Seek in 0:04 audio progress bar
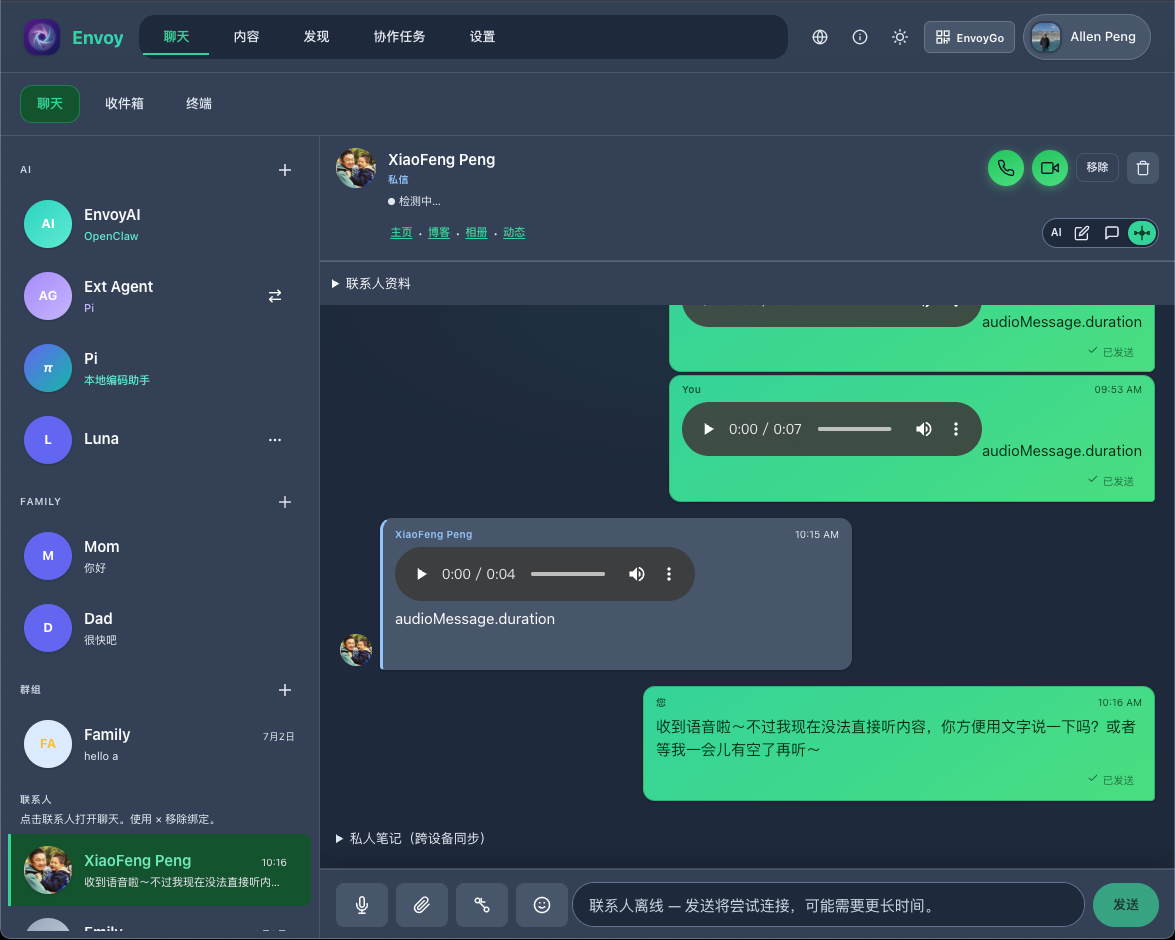The height and width of the screenshot is (940, 1175). pos(568,574)
